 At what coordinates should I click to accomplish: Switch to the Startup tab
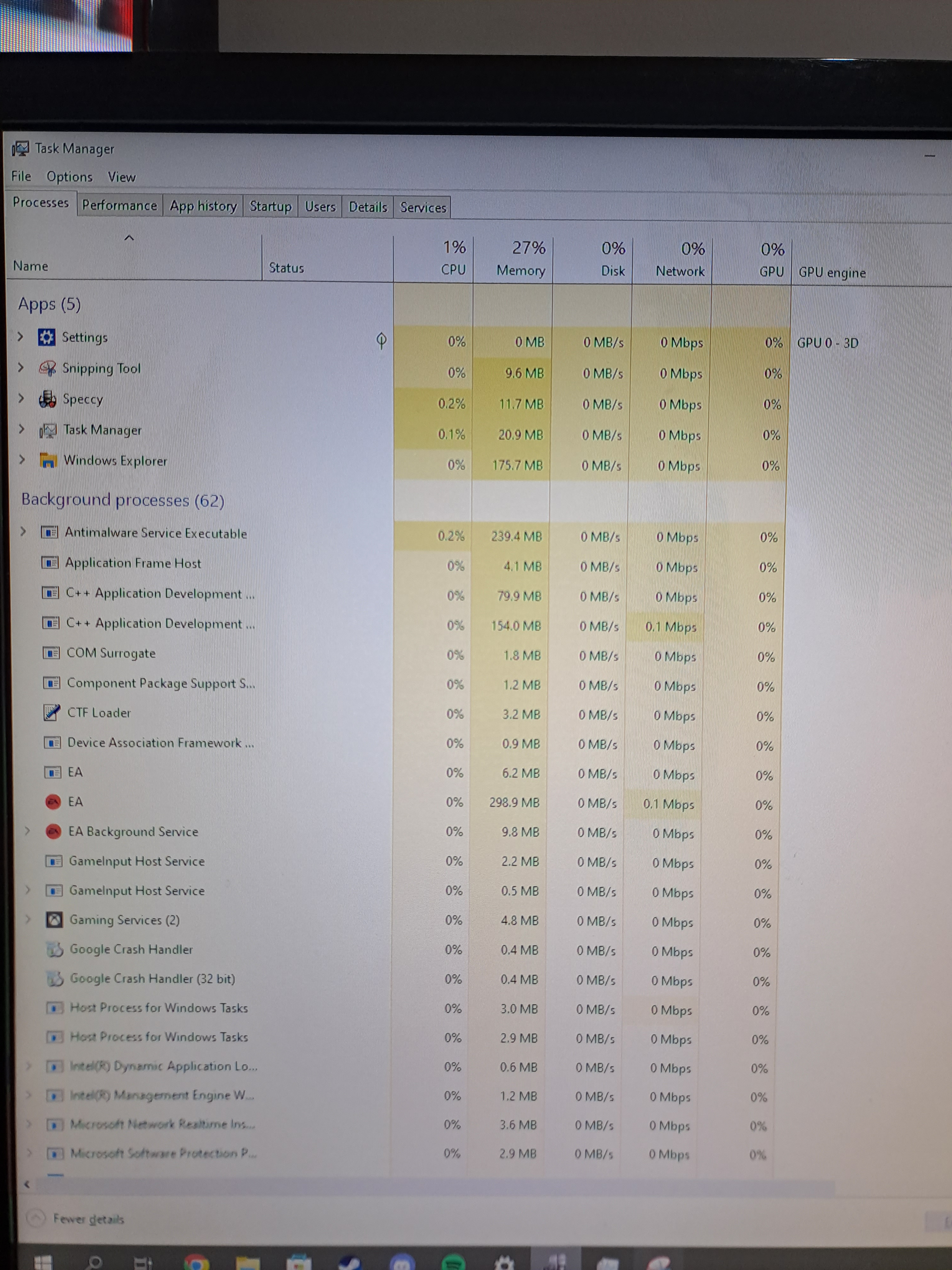(270, 207)
